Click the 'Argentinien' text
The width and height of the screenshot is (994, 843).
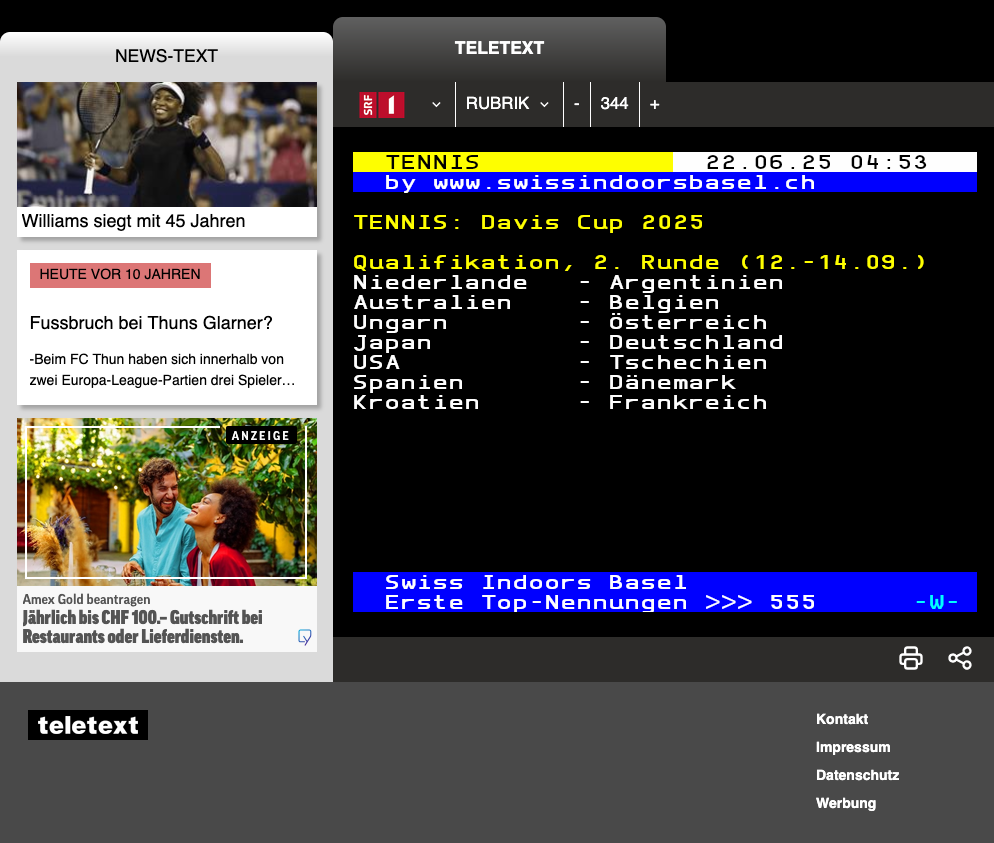[696, 283]
